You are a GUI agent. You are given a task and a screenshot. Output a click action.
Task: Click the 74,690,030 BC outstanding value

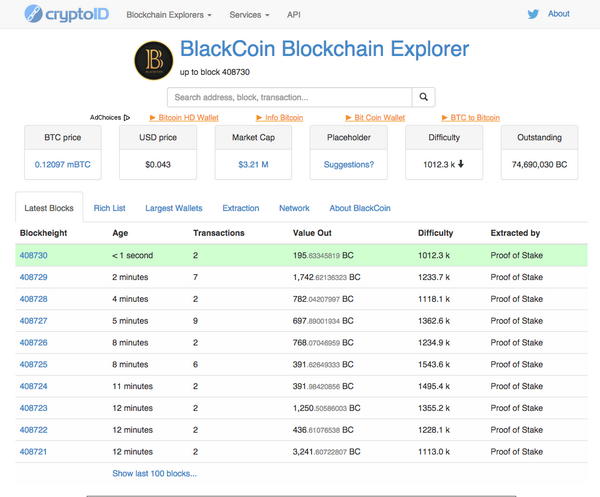[x=540, y=165]
